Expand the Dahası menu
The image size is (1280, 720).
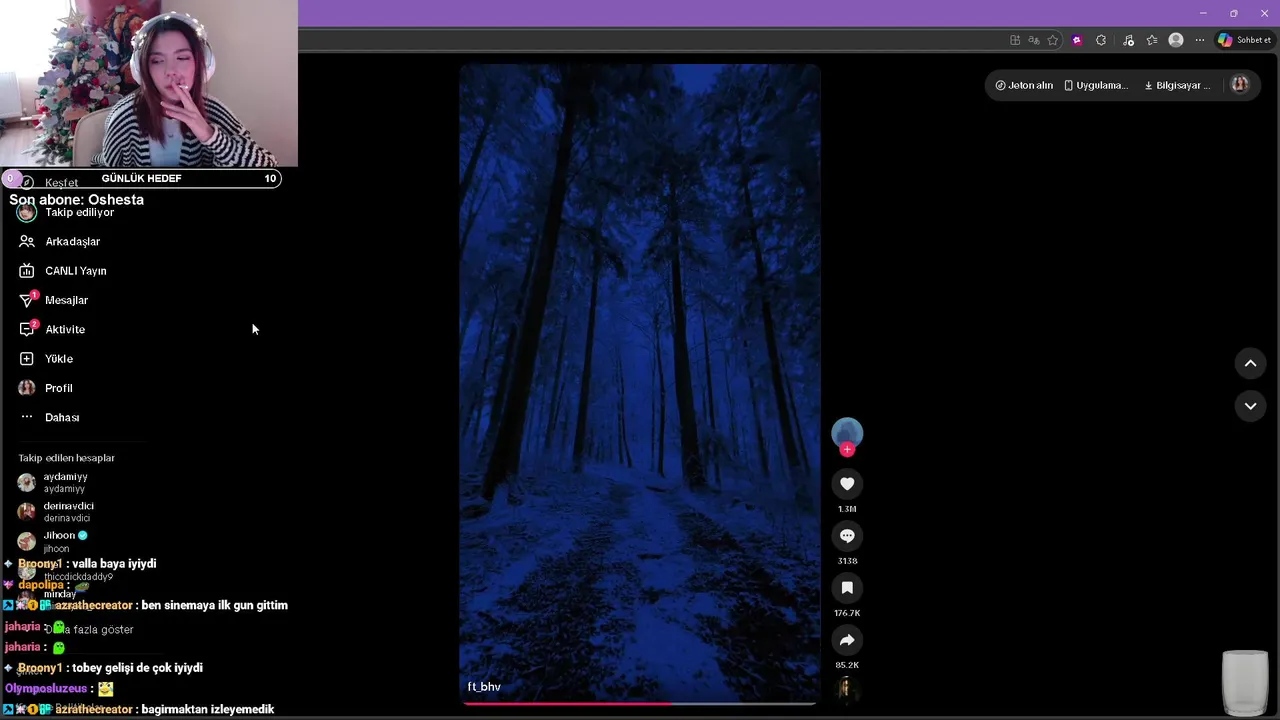click(x=62, y=417)
